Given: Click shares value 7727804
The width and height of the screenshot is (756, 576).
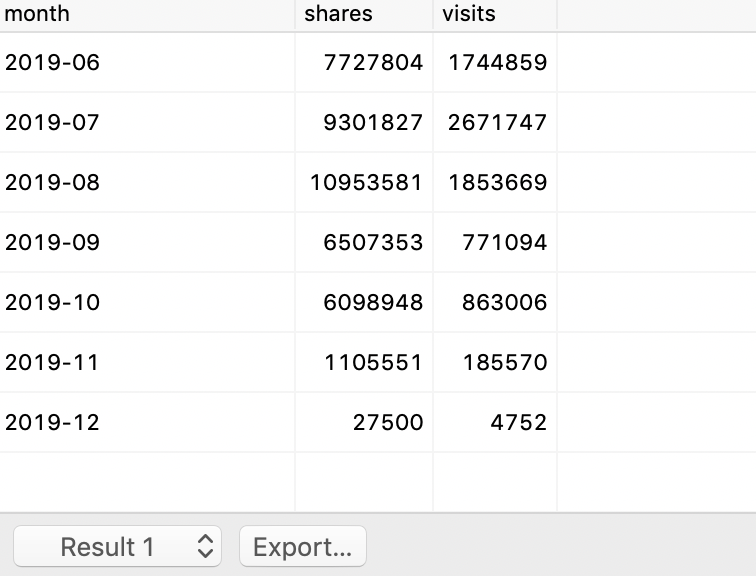Looking at the screenshot, I should [373, 62].
